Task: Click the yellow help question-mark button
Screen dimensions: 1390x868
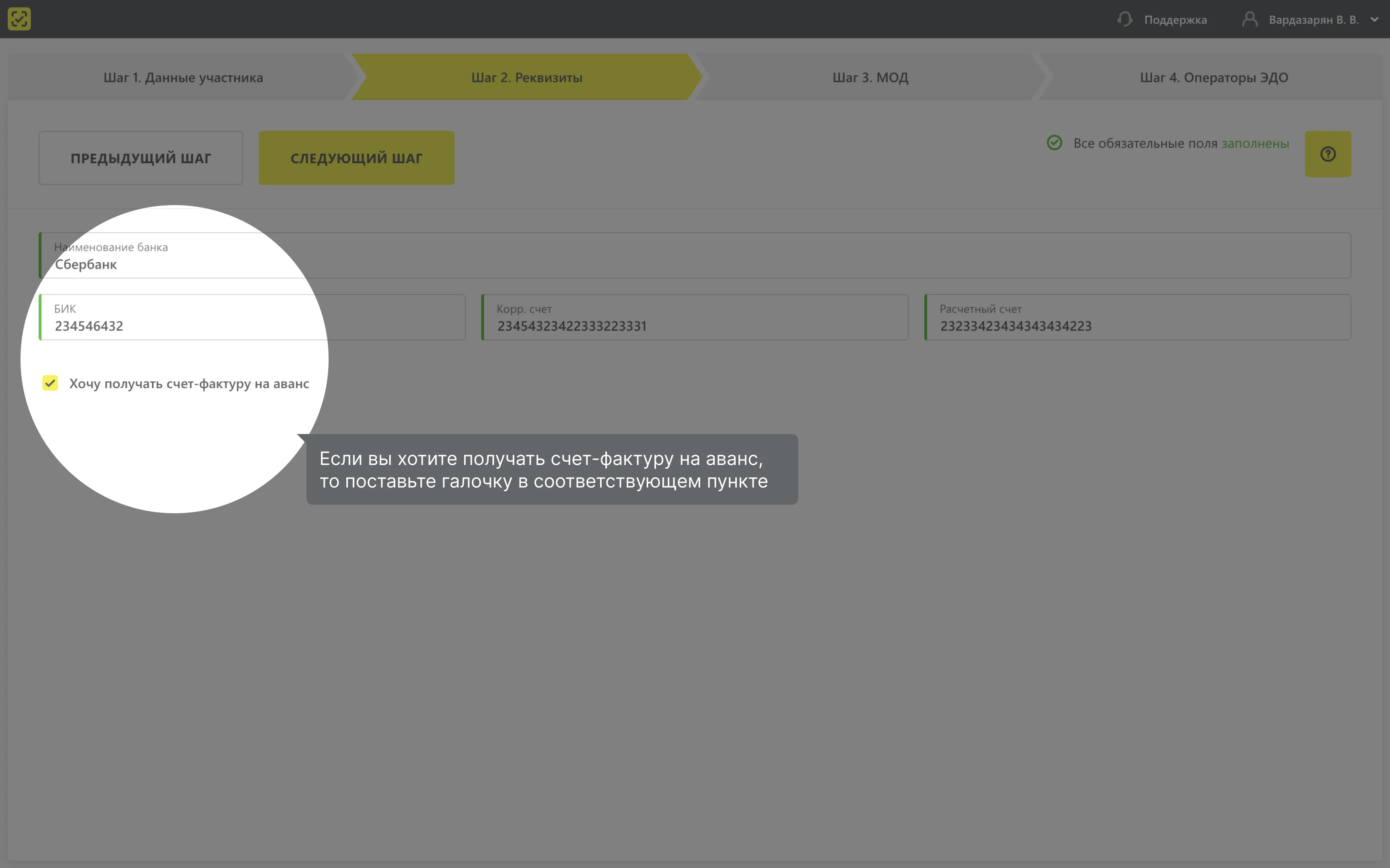Action: (x=1327, y=154)
